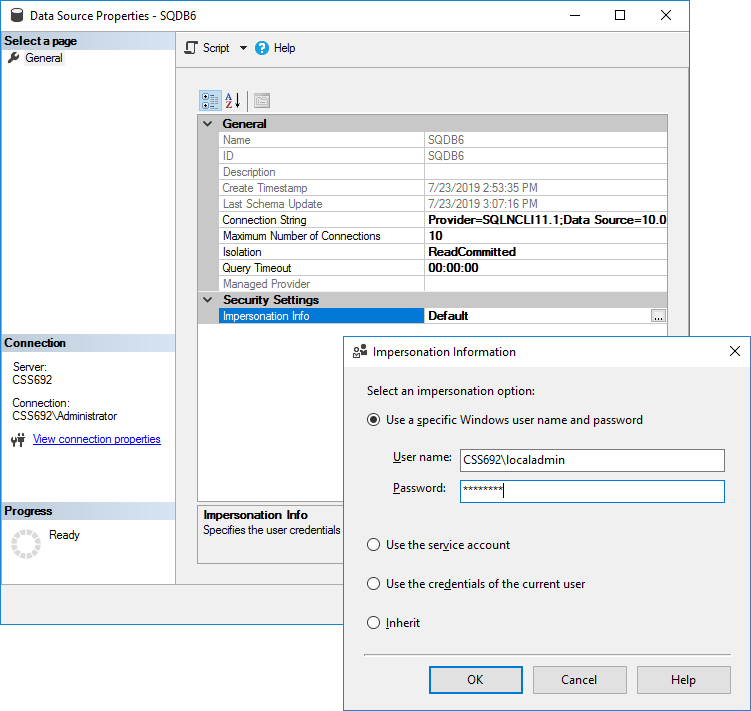Viewport: 751px width, 711px height.
Task: Choose Use the service account option
Action: [x=374, y=545]
